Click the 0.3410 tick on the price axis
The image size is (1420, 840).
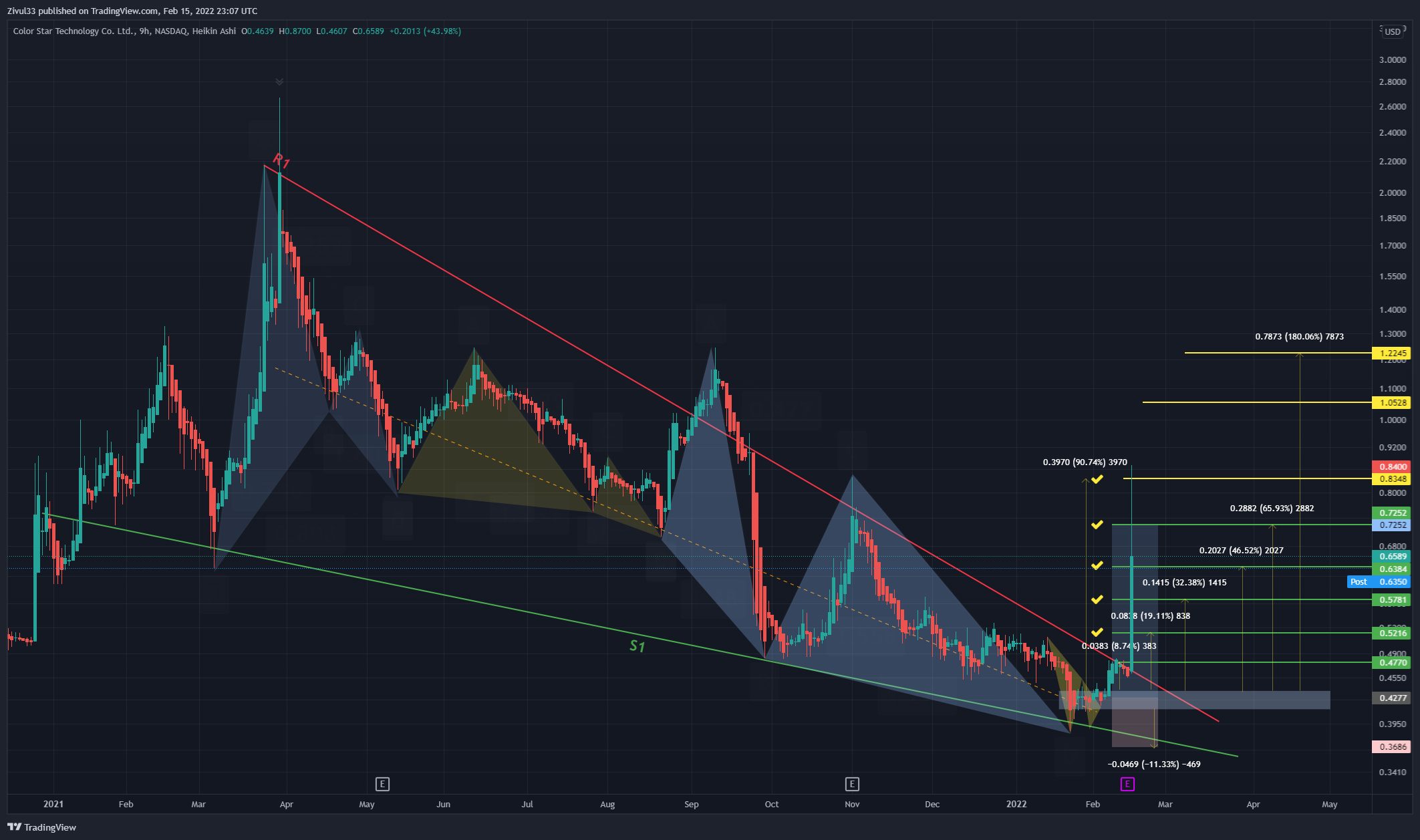point(1393,772)
